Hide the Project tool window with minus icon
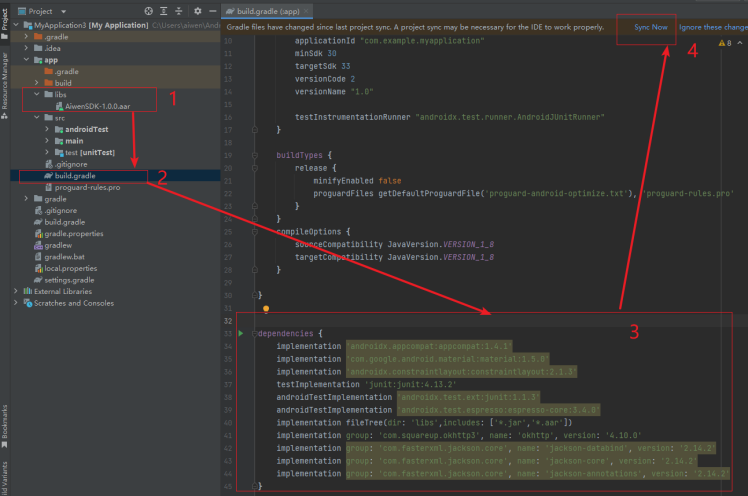 coord(213,11)
